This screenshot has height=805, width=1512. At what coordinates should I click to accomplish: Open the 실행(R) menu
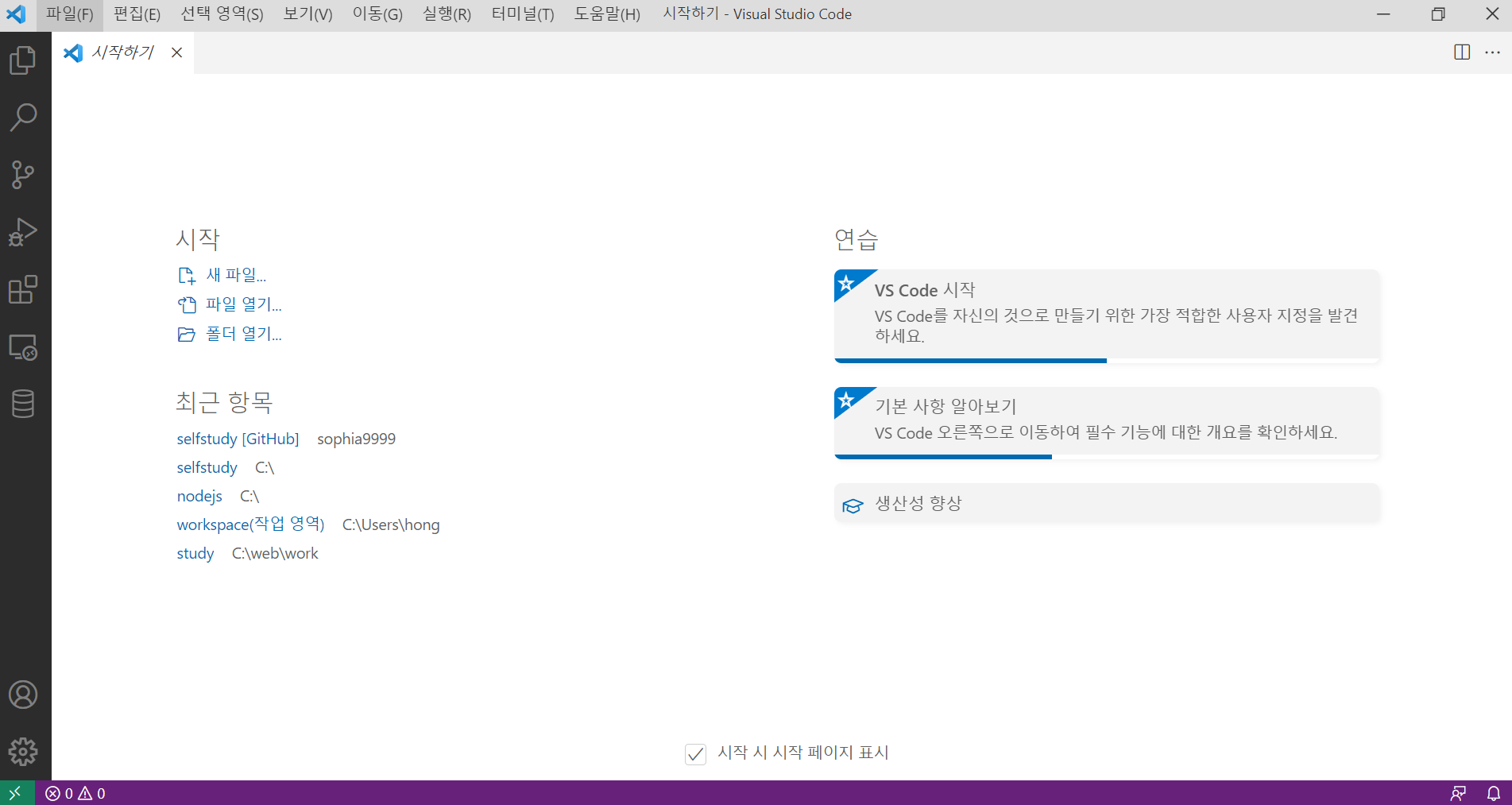pos(447,14)
